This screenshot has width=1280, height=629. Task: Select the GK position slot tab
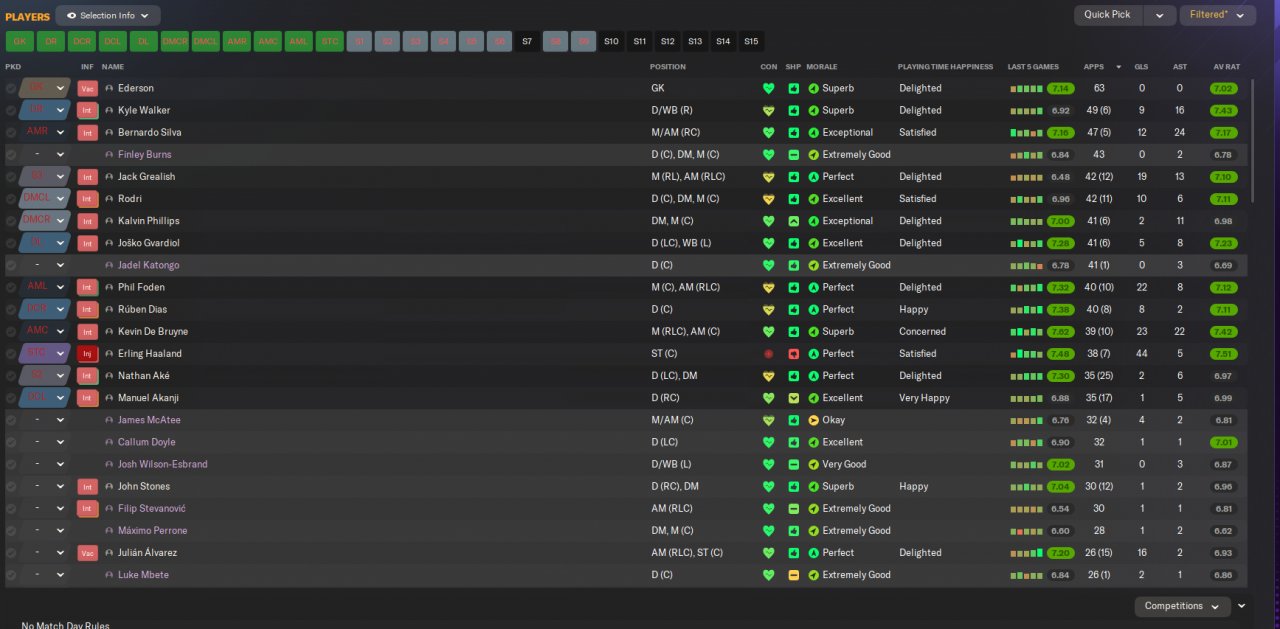click(x=20, y=42)
